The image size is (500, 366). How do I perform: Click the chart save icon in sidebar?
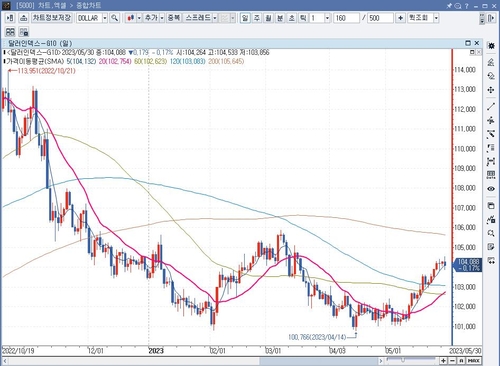click(491, 219)
